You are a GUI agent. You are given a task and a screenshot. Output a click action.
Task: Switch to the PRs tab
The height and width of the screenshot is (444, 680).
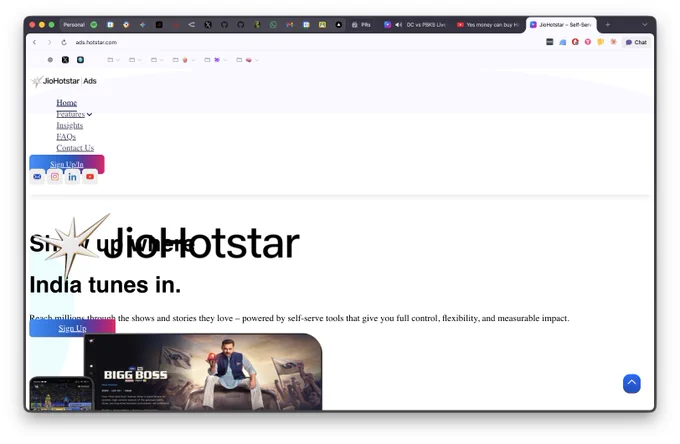pyautogui.click(x=361, y=25)
